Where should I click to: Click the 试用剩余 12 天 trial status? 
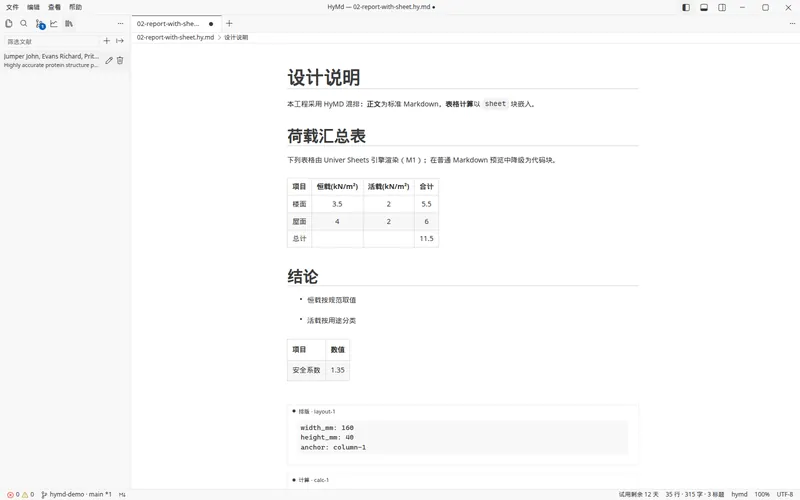pos(638,494)
